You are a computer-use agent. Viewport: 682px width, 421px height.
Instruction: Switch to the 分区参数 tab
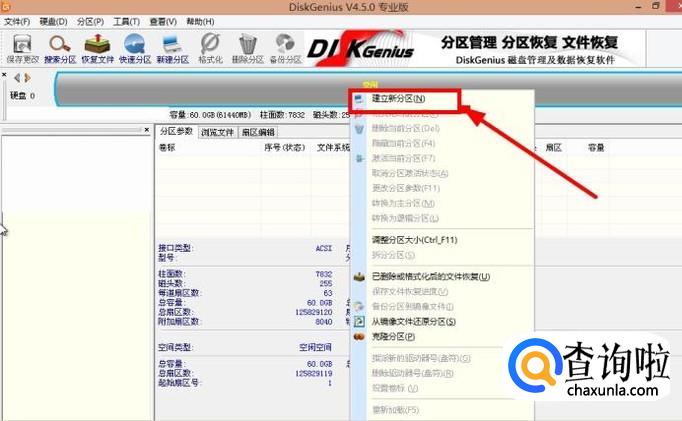tap(177, 132)
